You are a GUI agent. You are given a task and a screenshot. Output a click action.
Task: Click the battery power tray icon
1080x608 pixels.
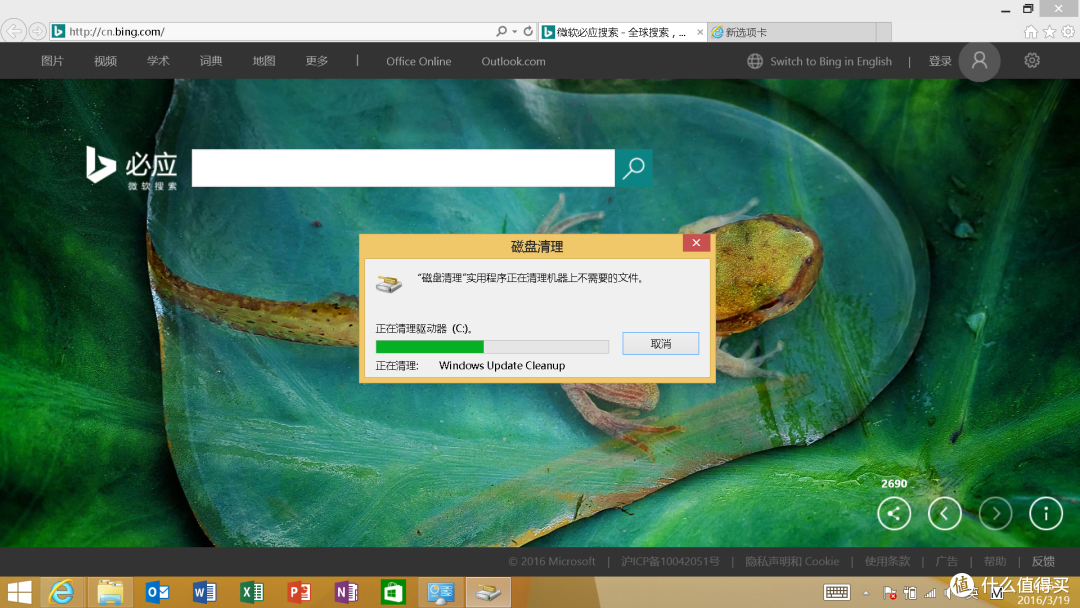coord(910,593)
